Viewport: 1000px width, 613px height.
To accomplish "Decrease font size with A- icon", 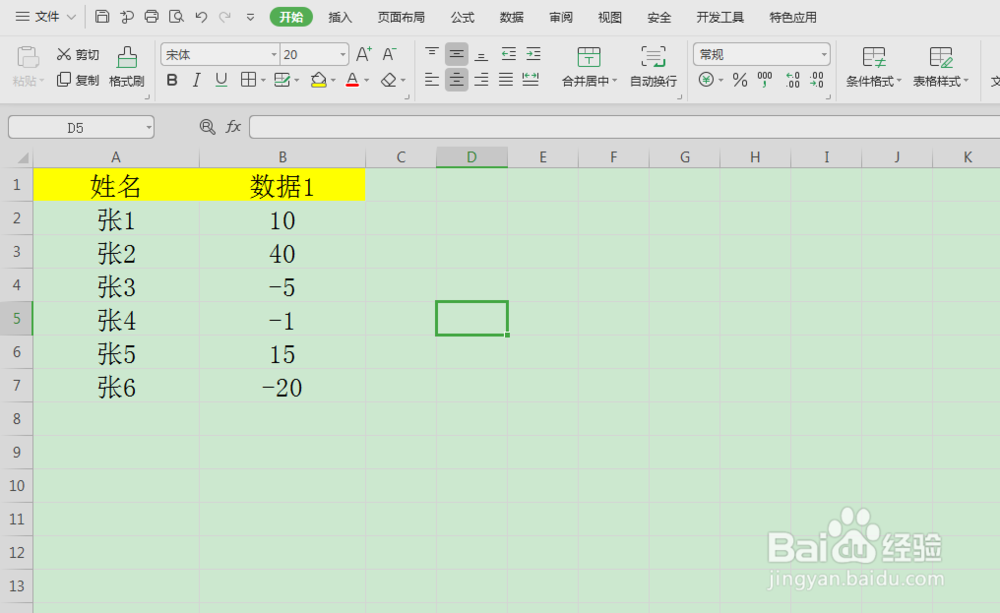I will pyautogui.click(x=389, y=54).
